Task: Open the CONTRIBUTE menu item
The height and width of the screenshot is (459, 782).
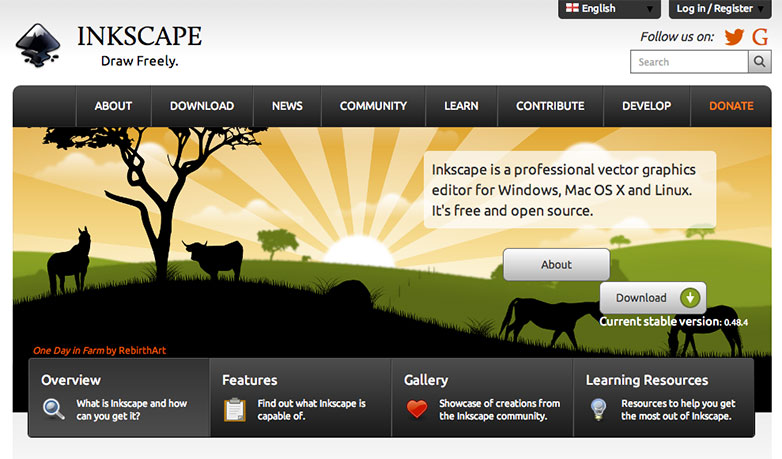Action: coord(550,106)
